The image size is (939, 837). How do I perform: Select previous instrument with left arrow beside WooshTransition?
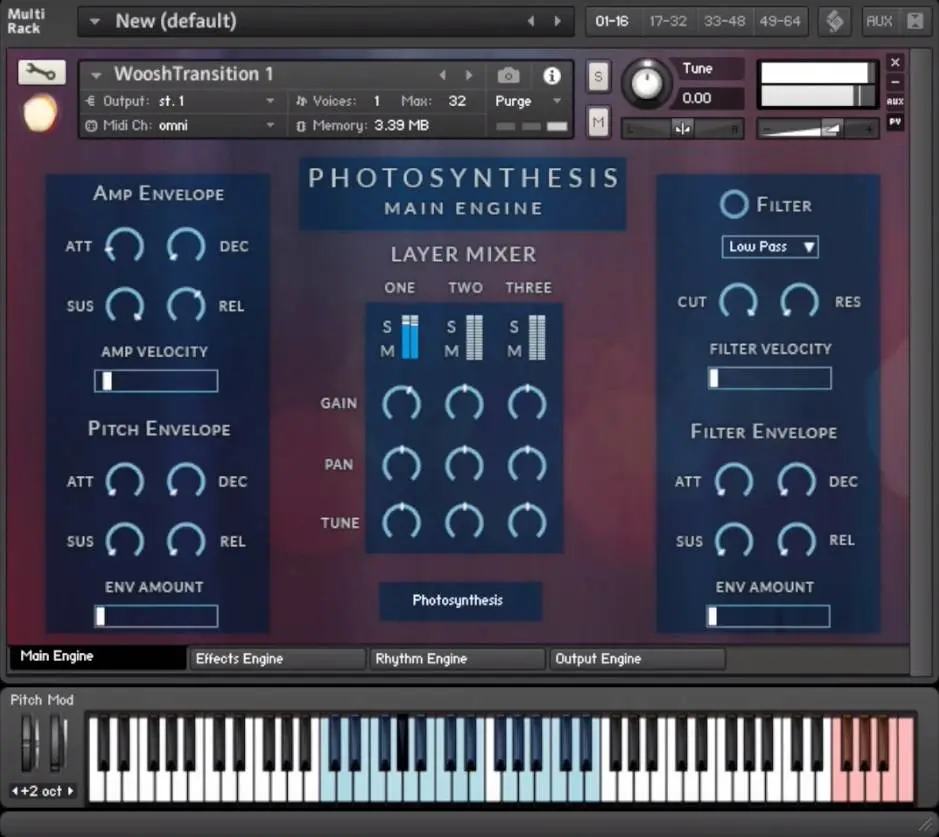443,75
